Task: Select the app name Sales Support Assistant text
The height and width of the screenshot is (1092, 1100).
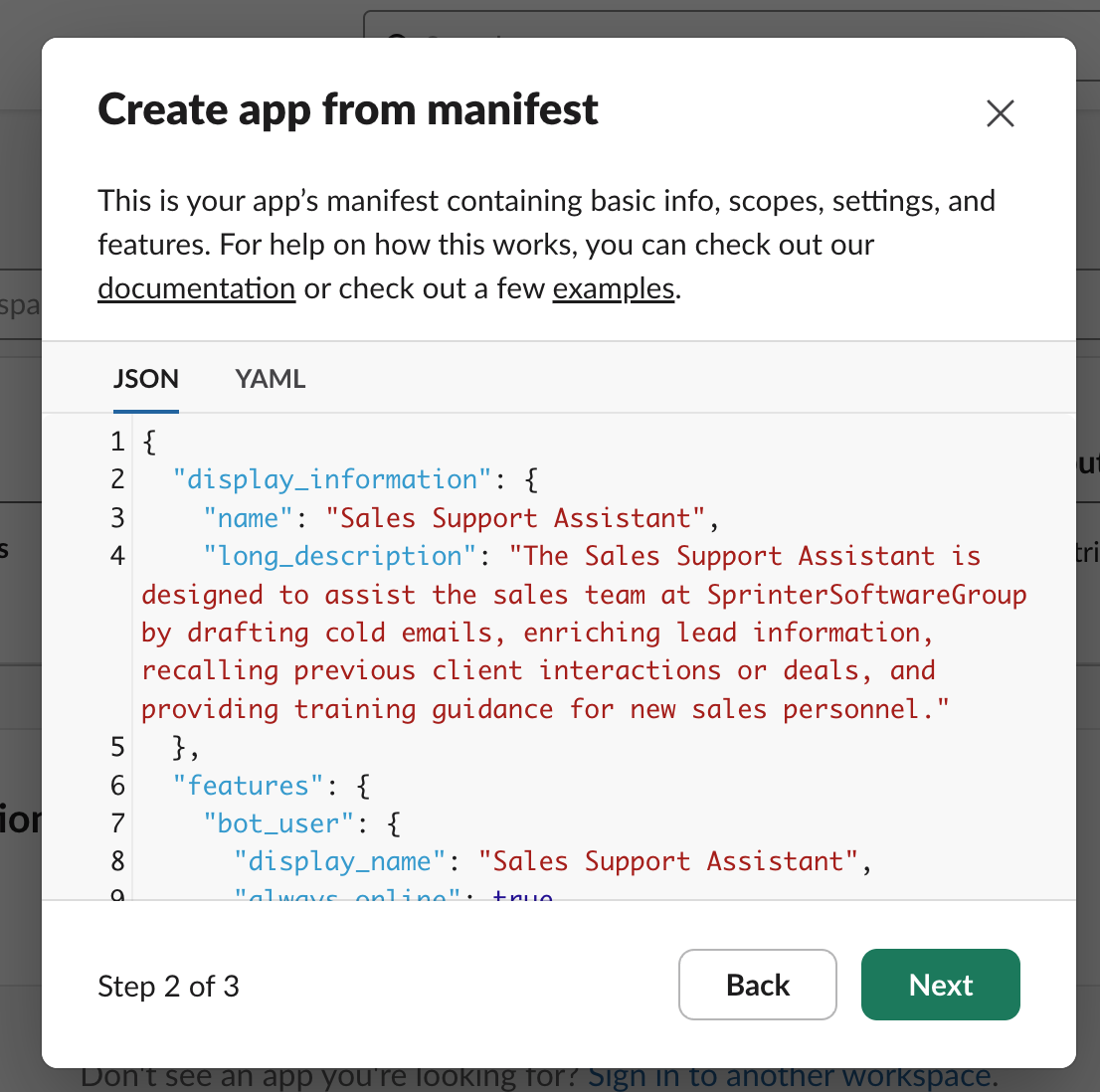Action: click(x=522, y=517)
